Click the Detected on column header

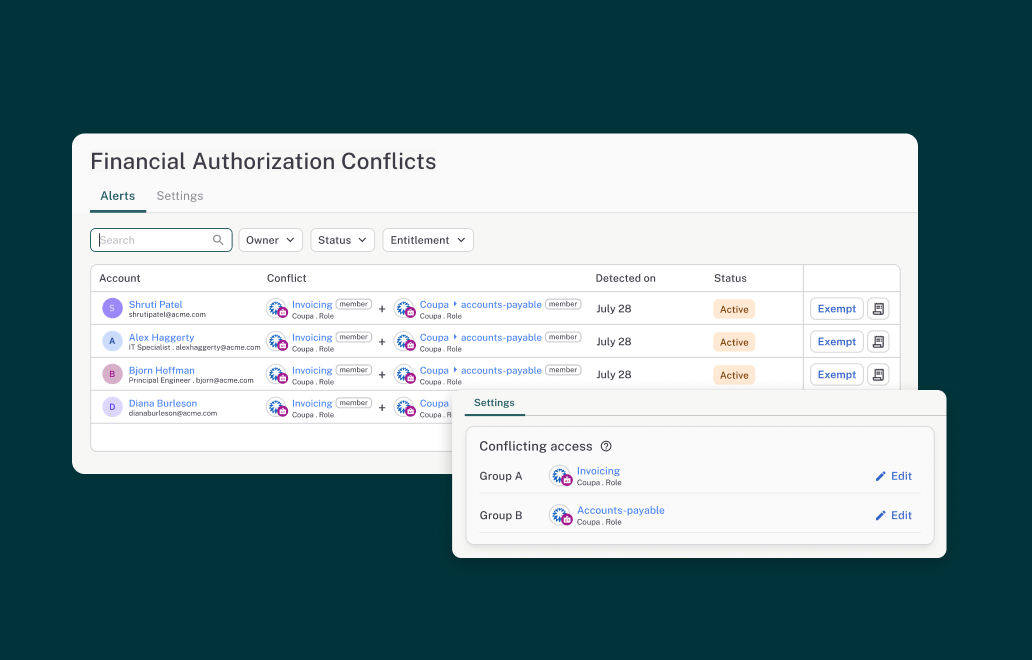[625, 278]
